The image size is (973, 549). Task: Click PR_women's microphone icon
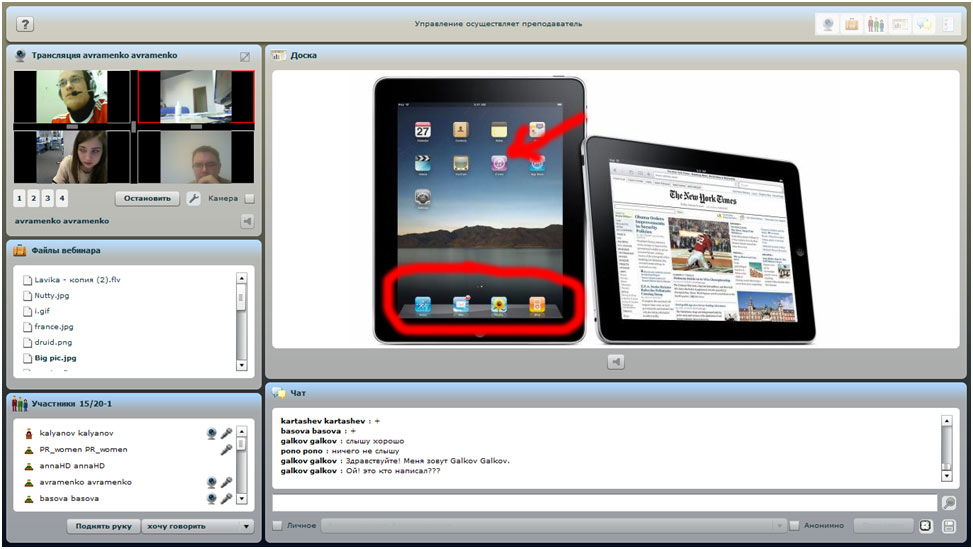coord(226,449)
